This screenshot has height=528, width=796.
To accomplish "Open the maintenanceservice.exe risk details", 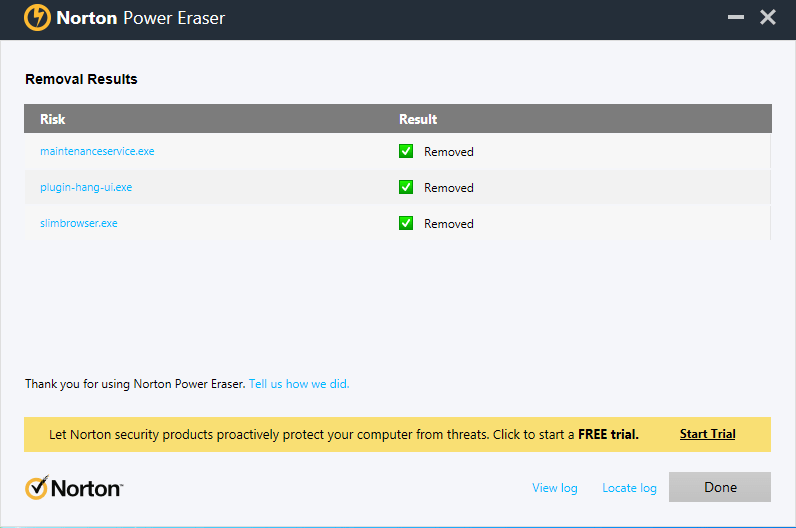I will [97, 152].
